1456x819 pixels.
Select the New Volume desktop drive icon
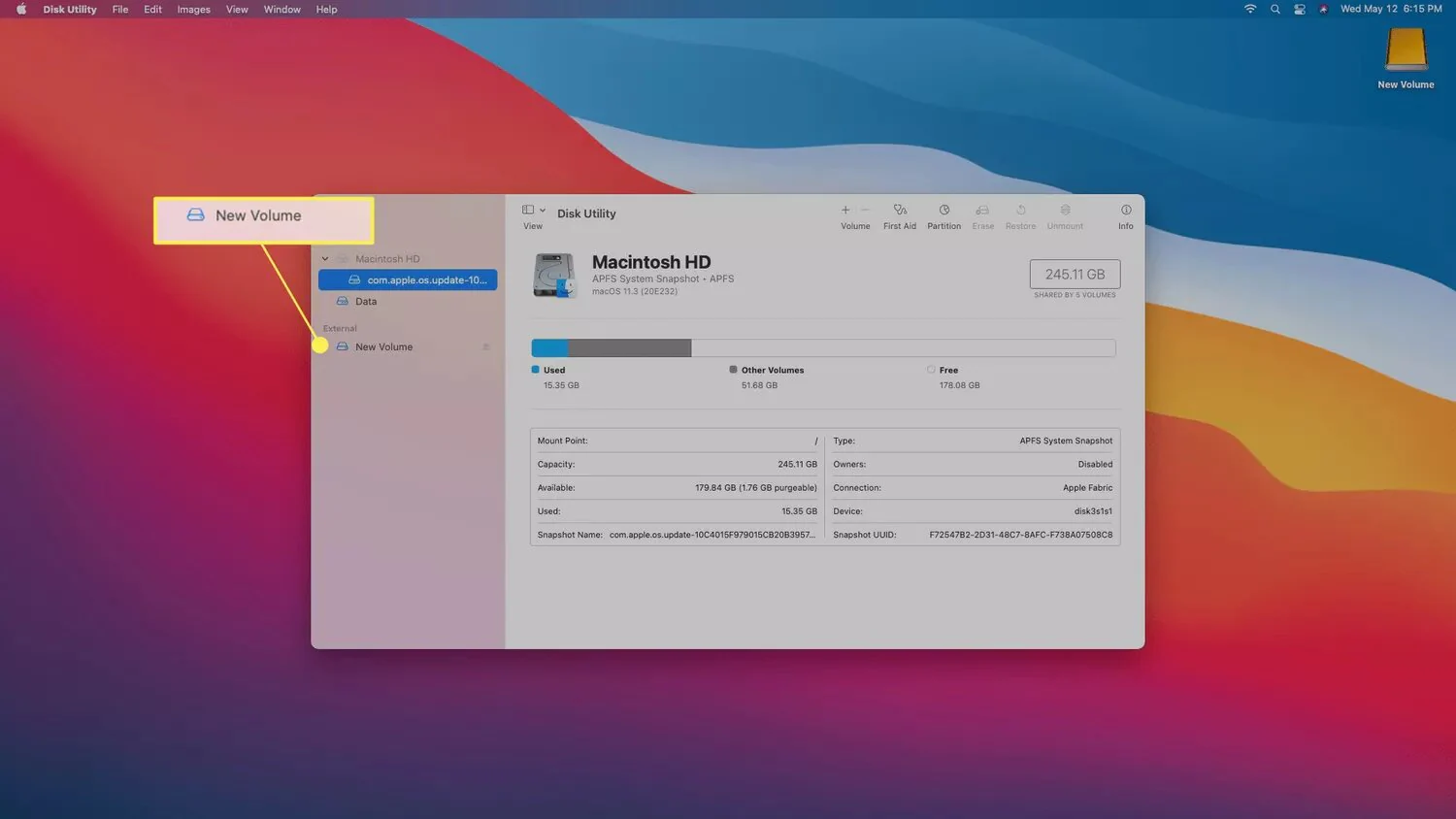[1406, 50]
